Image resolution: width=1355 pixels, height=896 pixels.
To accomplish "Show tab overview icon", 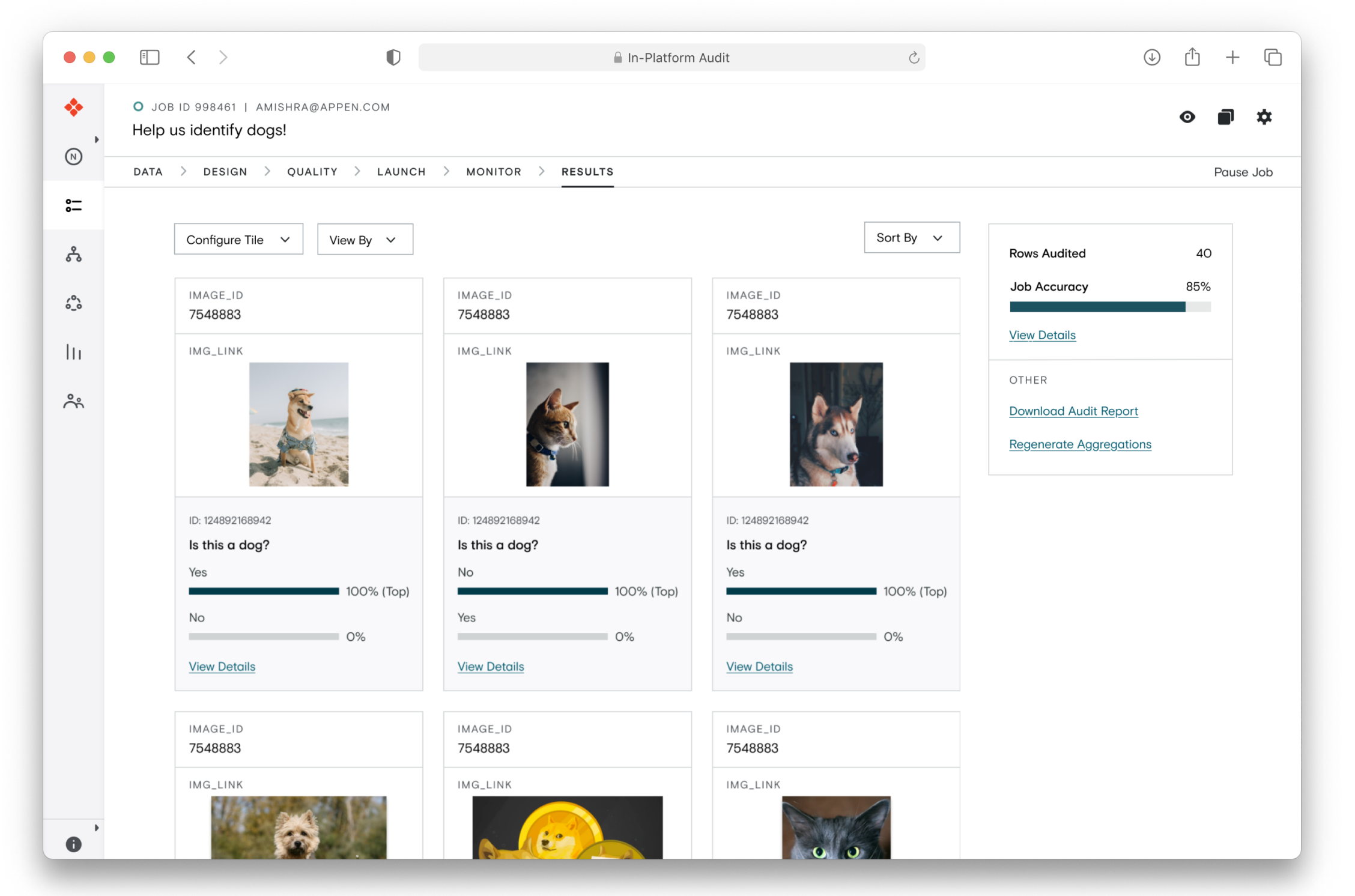I will [x=1273, y=57].
